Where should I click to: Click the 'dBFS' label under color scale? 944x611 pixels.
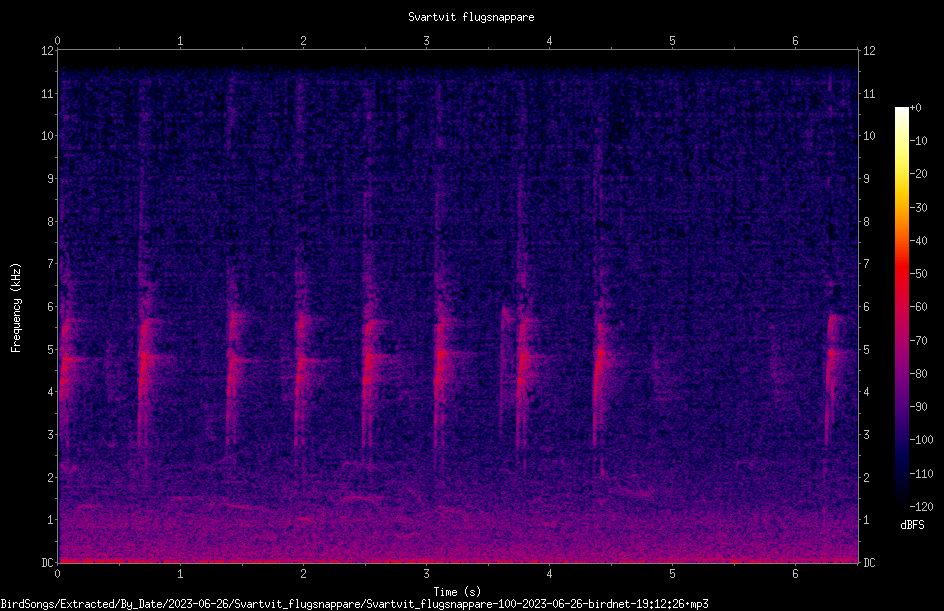coord(912,525)
